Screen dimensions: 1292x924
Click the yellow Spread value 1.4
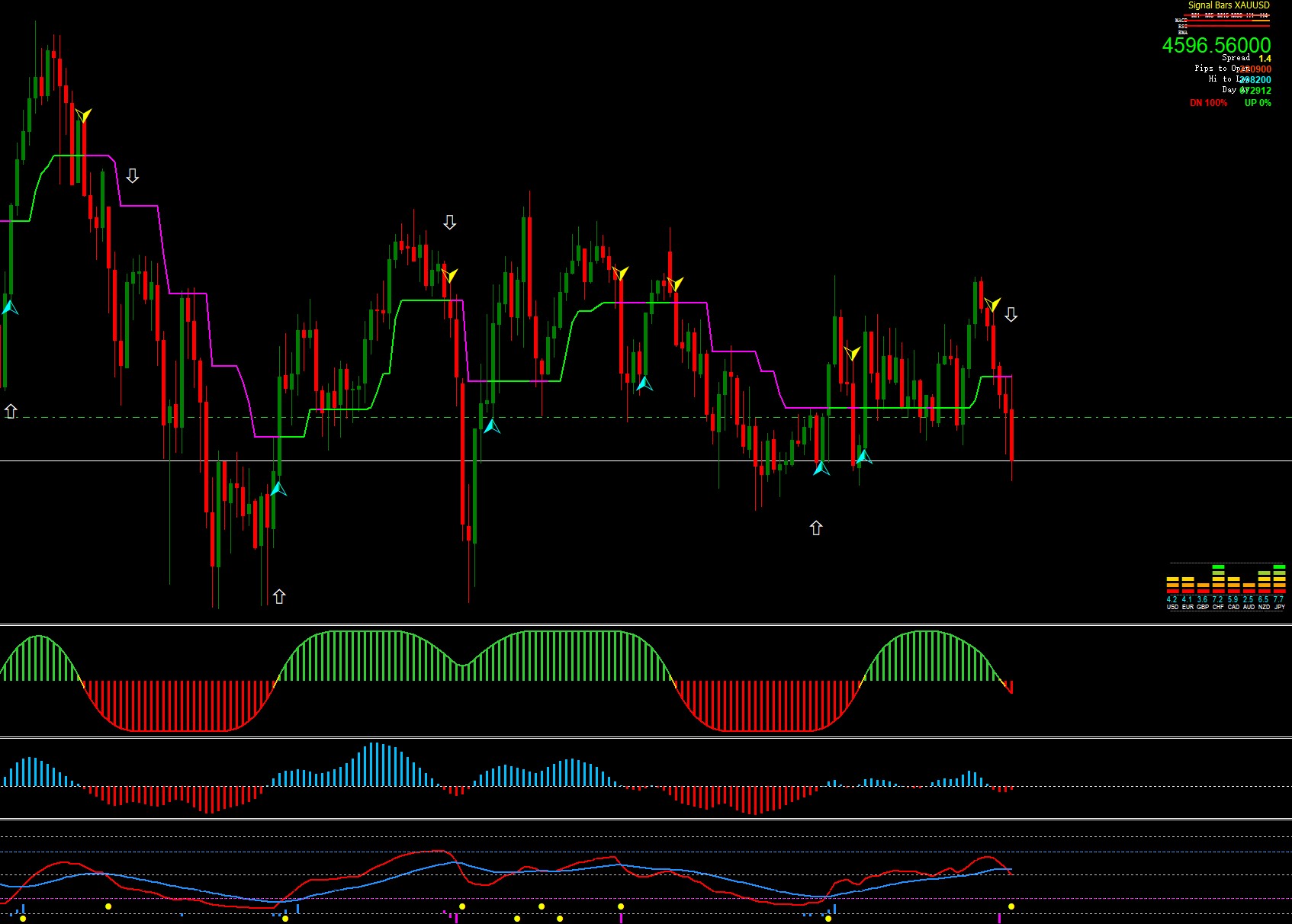point(1265,59)
